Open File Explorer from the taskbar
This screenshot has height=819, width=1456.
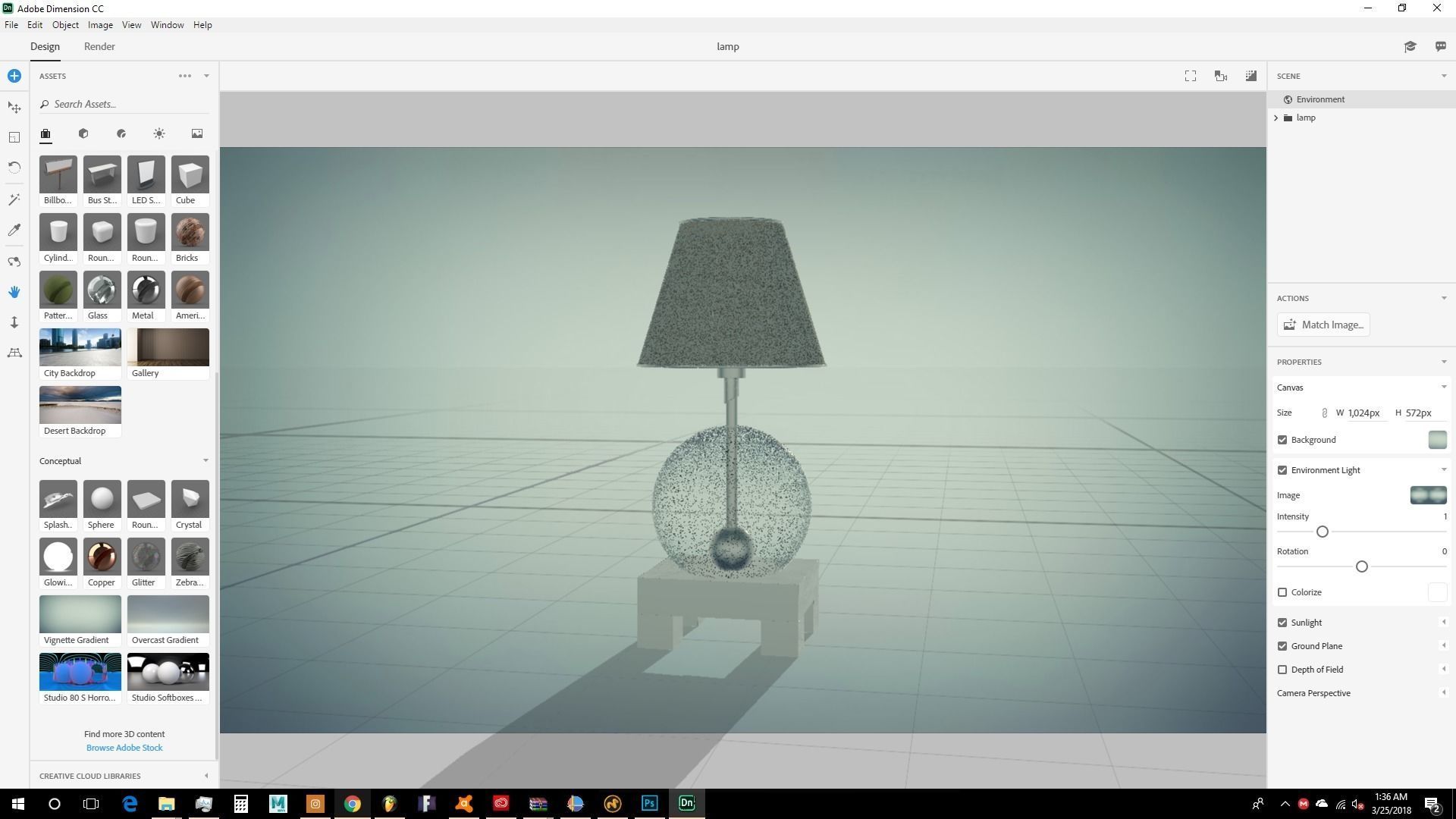167,803
